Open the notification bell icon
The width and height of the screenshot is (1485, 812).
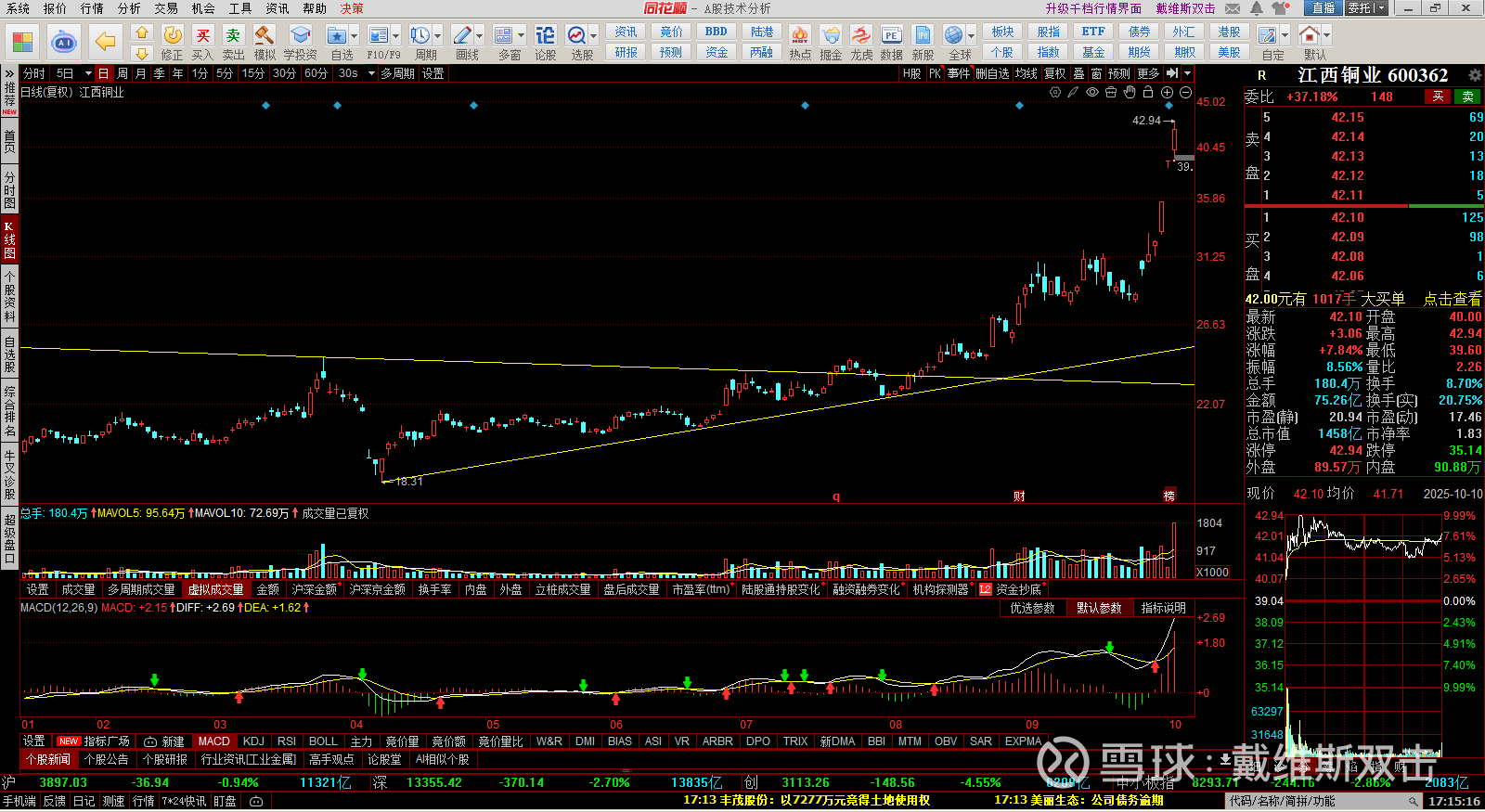[x=1257, y=8]
